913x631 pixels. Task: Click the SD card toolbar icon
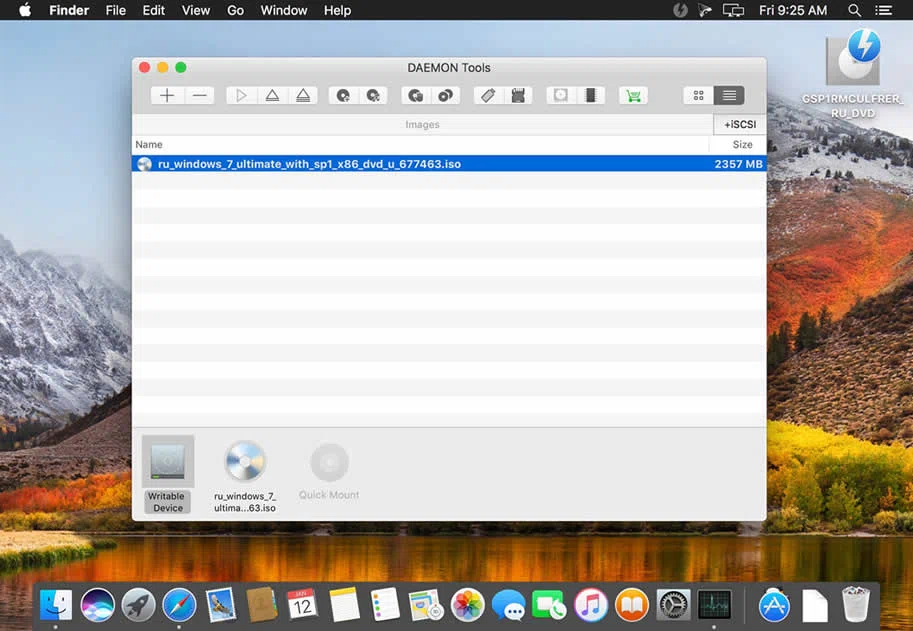point(518,95)
